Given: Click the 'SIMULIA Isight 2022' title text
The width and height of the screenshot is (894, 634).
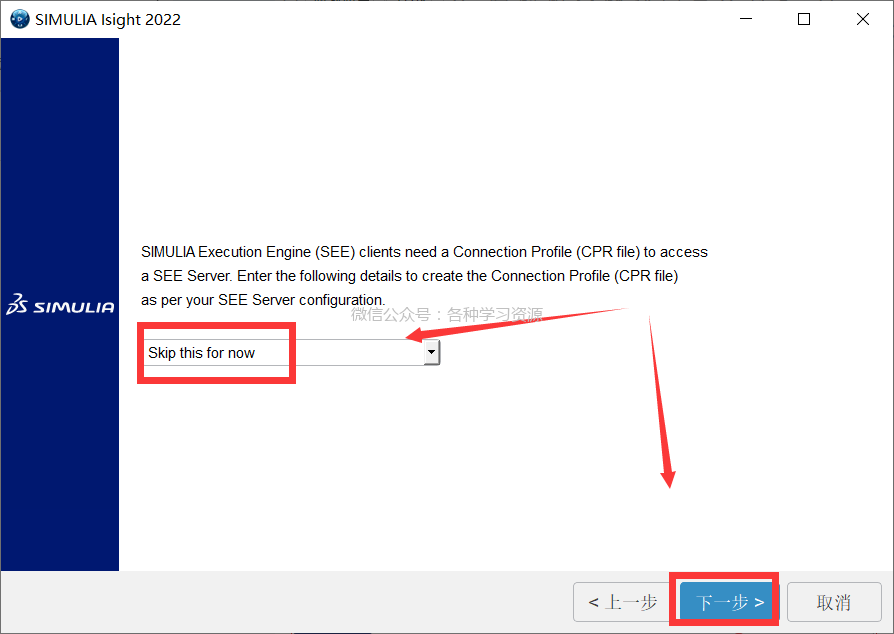Looking at the screenshot, I should coord(108,19).
